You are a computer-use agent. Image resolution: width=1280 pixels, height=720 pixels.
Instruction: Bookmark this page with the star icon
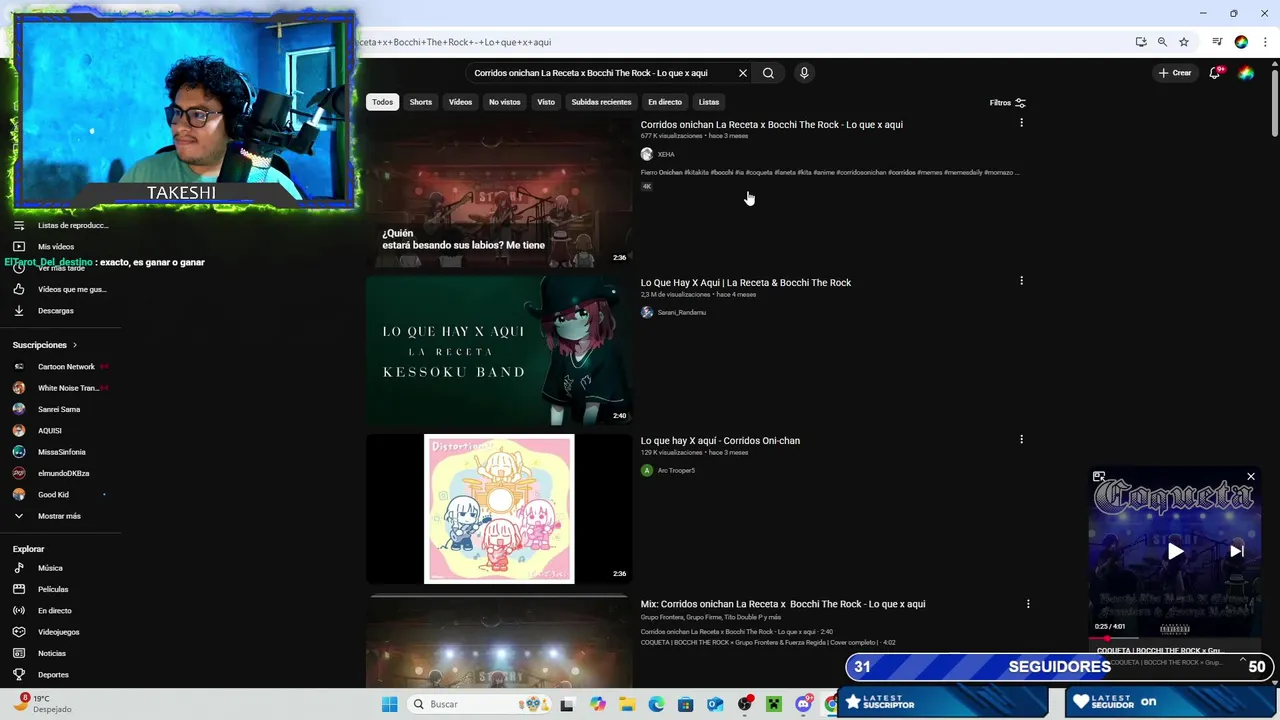[1184, 42]
